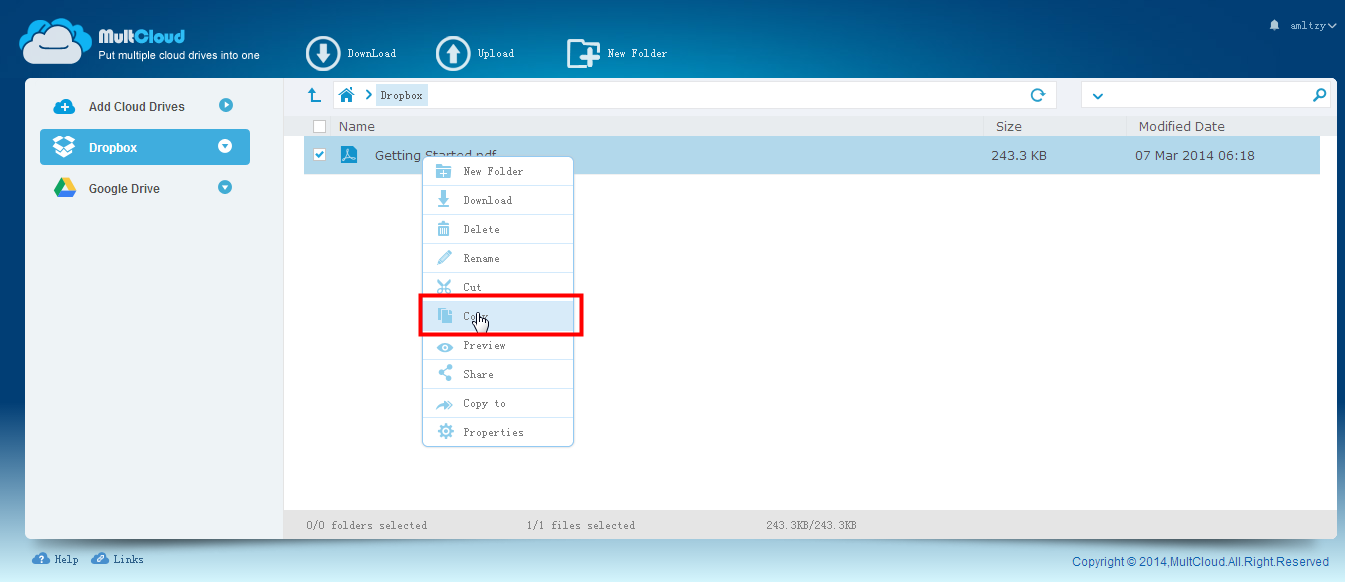Click inside the search input field
1345x582 pixels.
tap(1206, 95)
